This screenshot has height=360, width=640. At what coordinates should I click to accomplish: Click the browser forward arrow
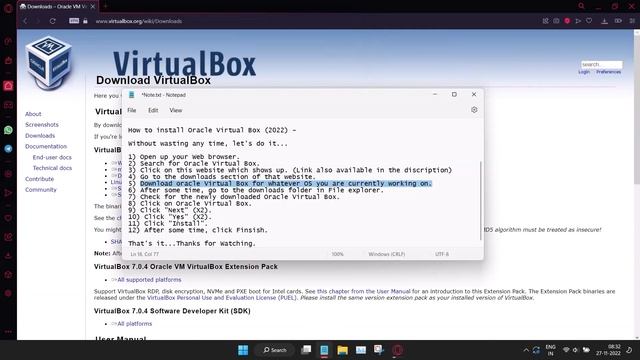tap(38, 21)
